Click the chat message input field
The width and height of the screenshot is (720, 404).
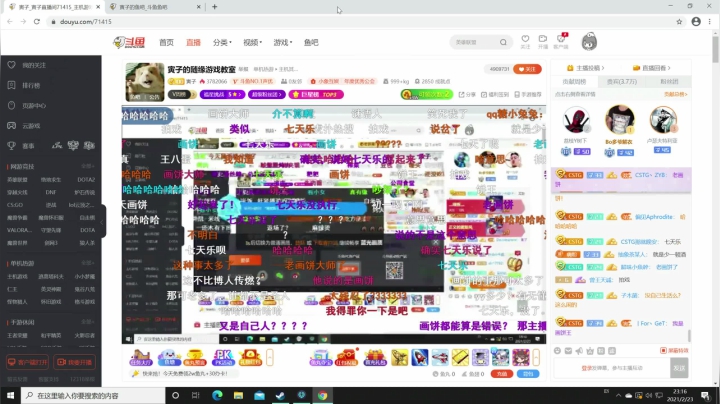[x=612, y=368]
